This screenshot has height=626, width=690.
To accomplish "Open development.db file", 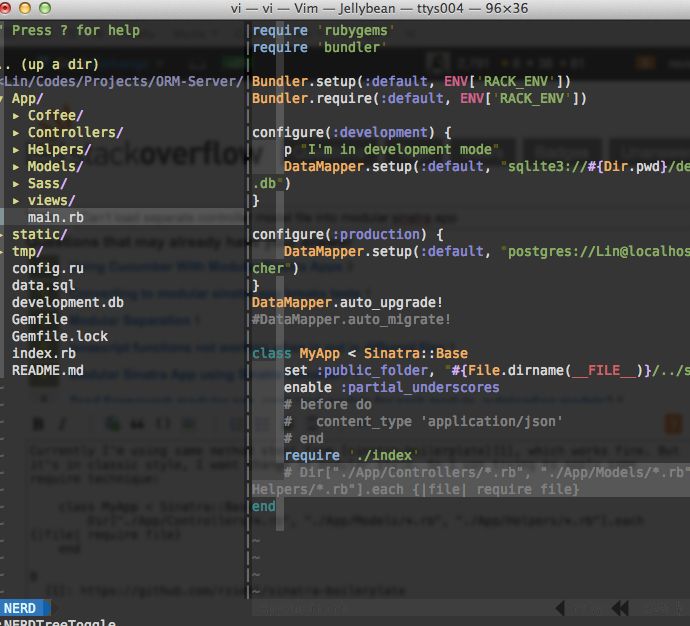I will pos(68,303).
